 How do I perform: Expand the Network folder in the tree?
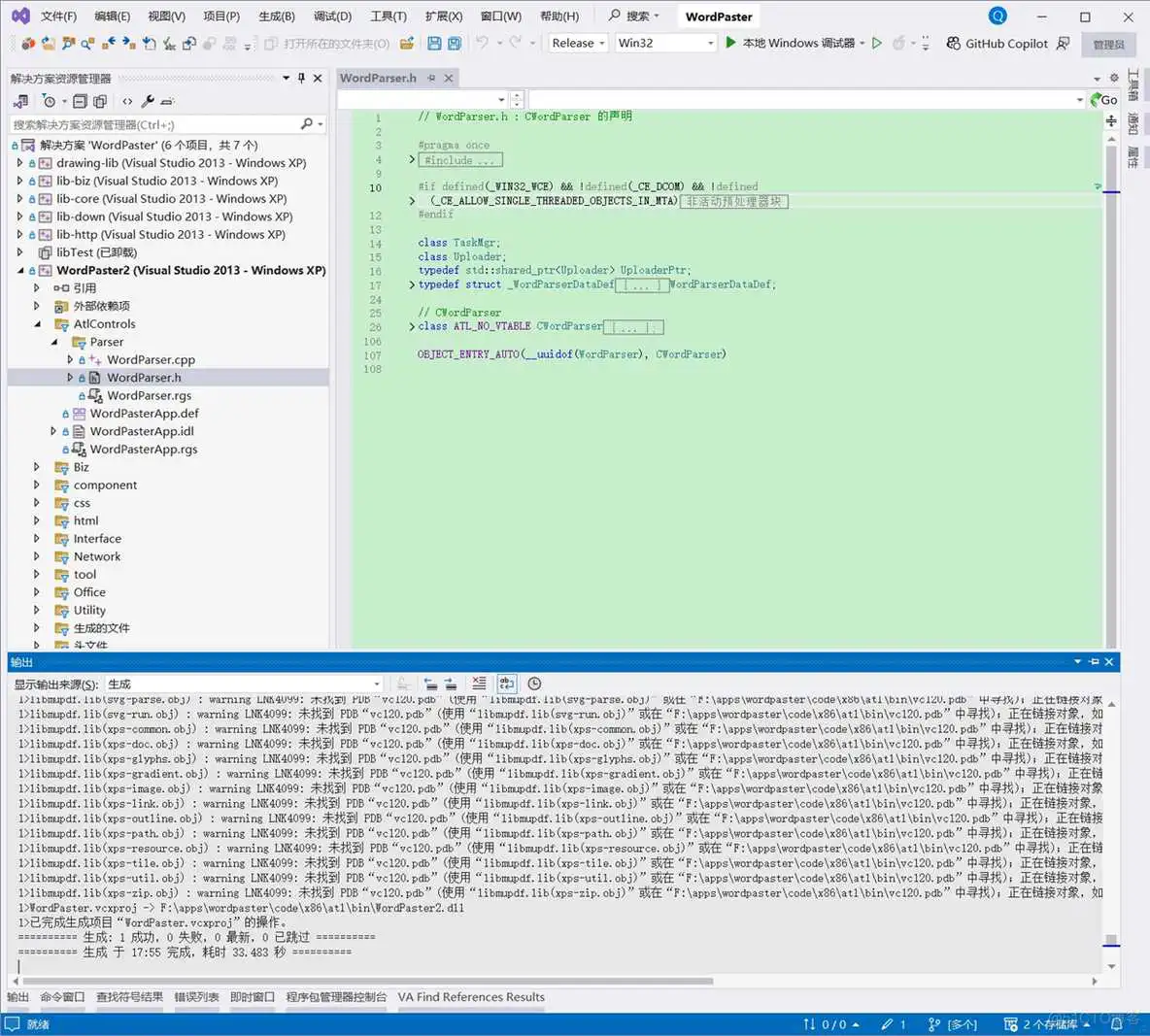point(37,556)
